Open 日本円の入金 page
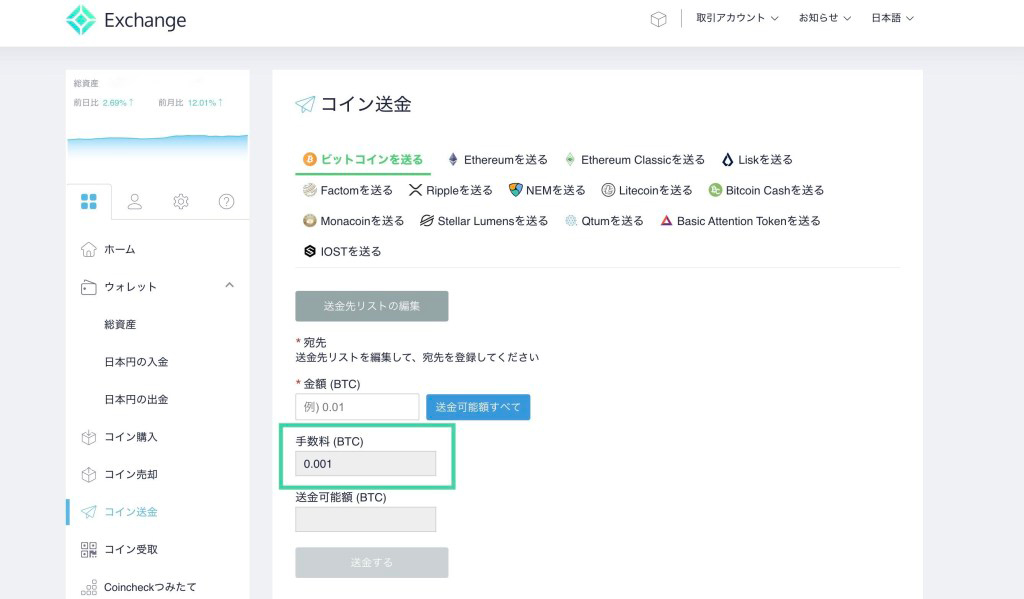This screenshot has width=1024, height=599. [x=136, y=362]
